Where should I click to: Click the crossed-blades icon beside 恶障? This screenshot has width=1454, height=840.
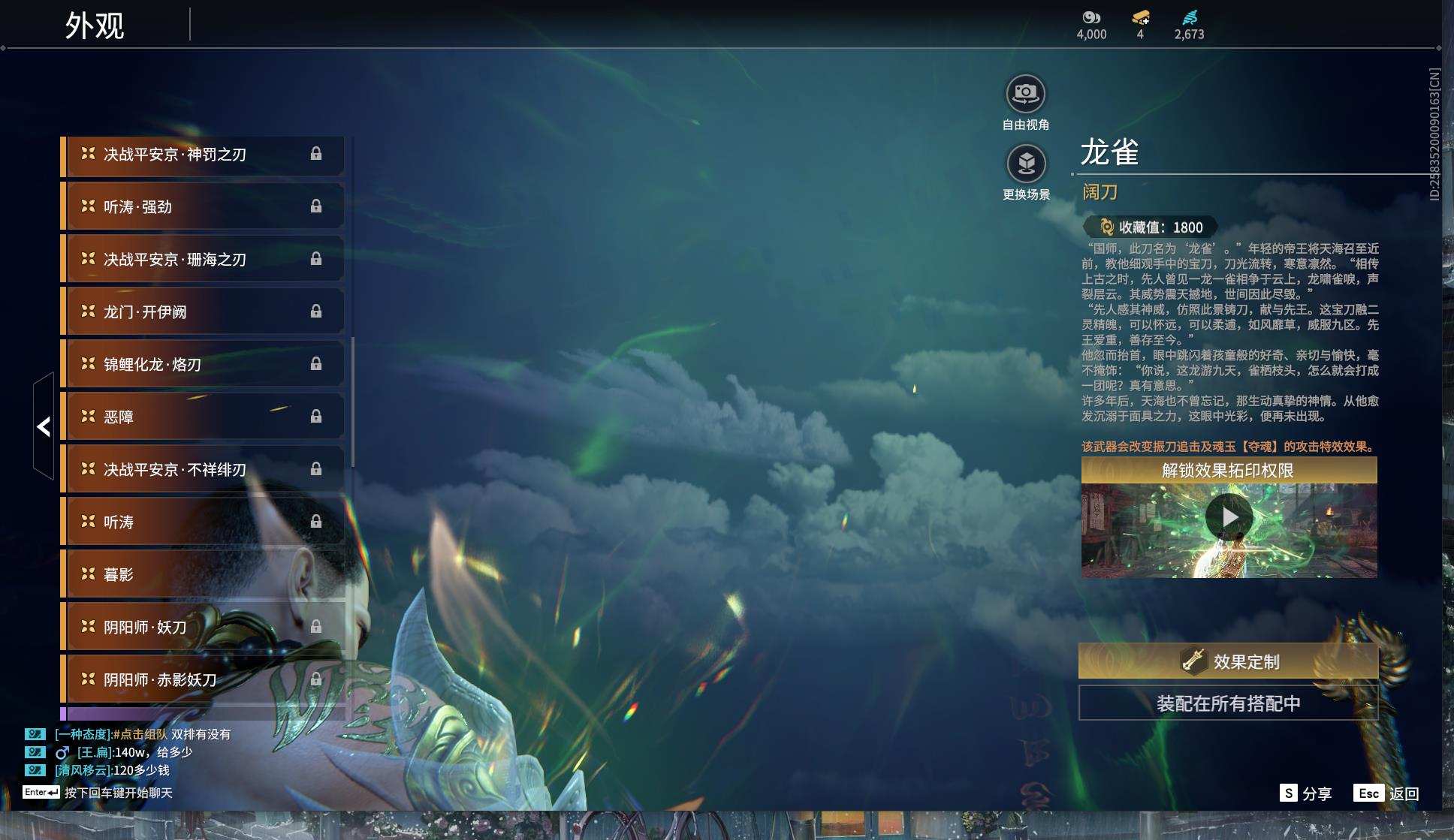click(88, 416)
